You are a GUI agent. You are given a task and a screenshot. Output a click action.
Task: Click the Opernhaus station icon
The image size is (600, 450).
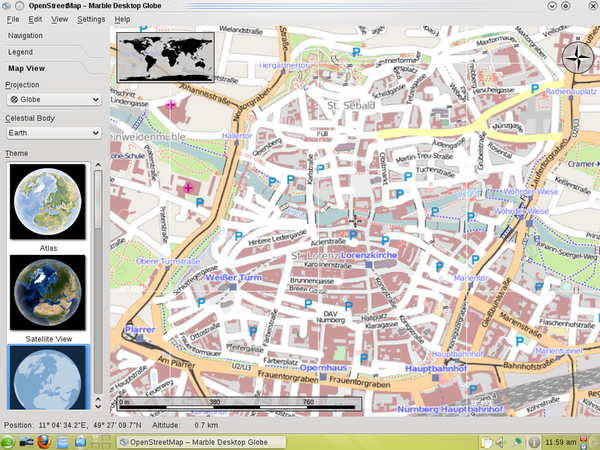[323, 377]
